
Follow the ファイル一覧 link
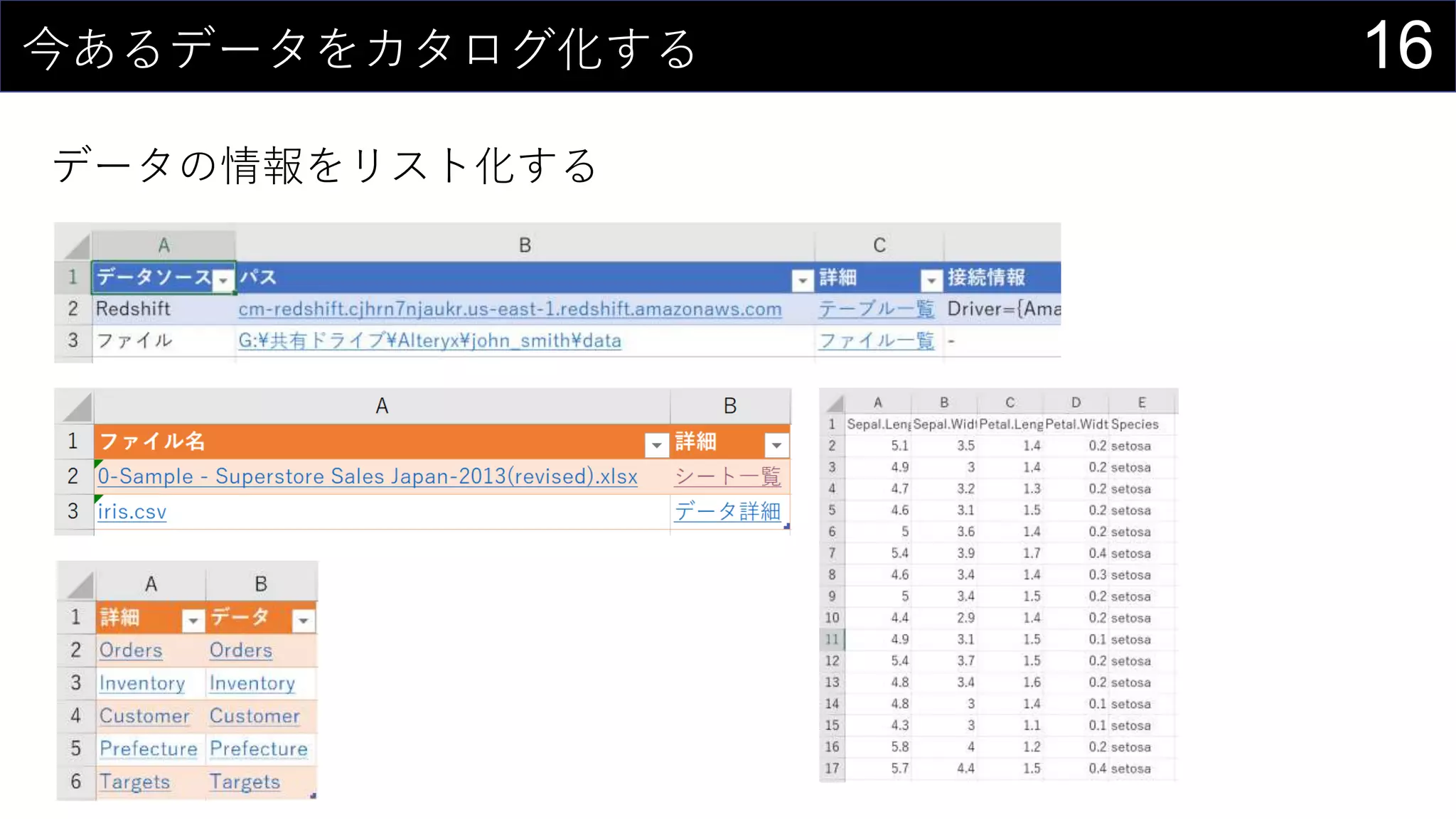(876, 341)
